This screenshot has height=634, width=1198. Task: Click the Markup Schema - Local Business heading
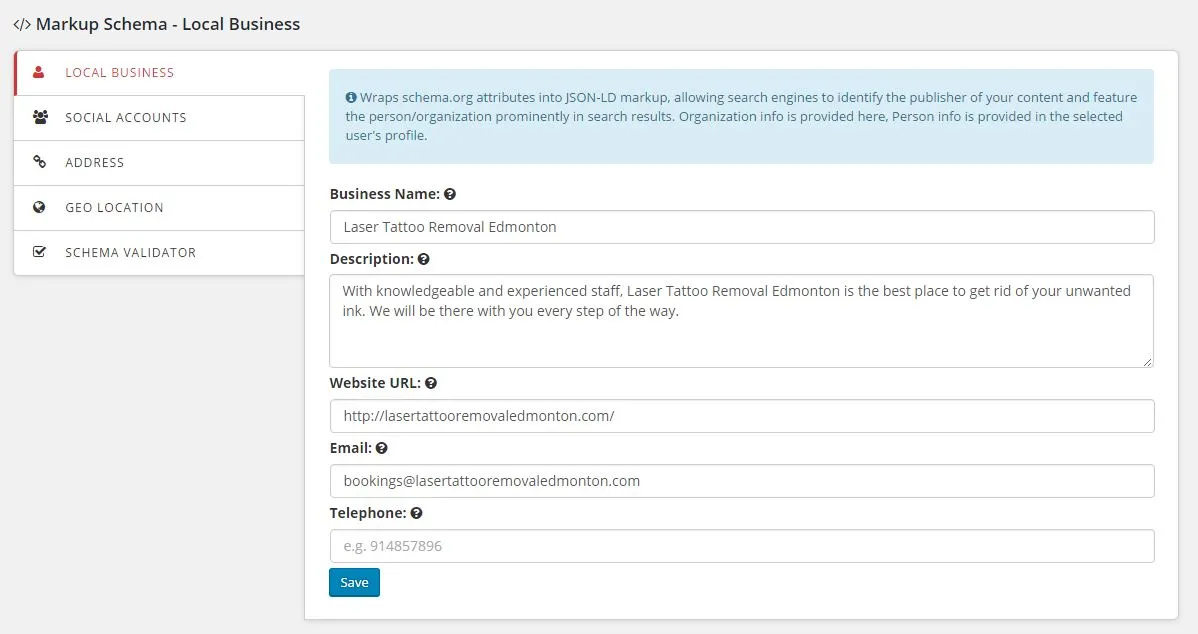[168, 24]
